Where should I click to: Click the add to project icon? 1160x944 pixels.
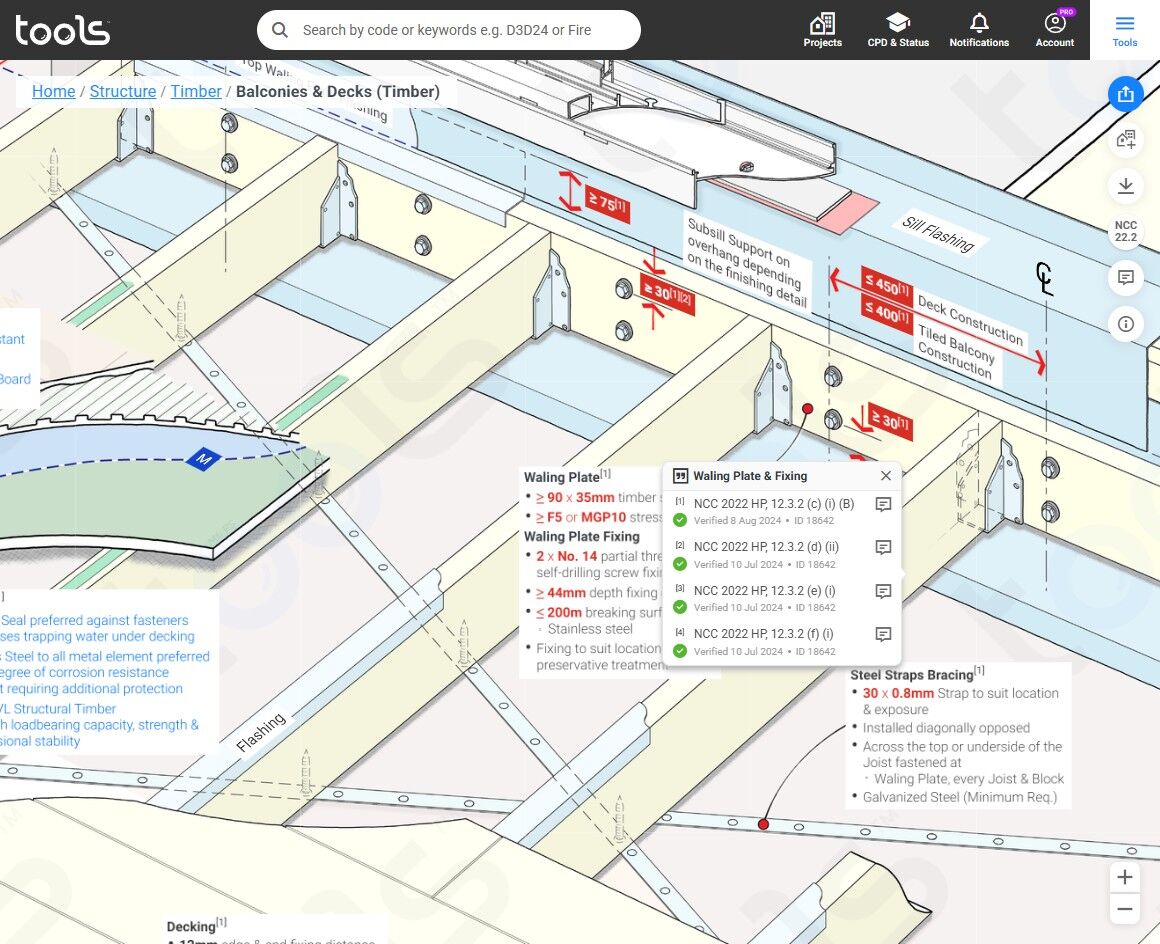pos(1125,140)
